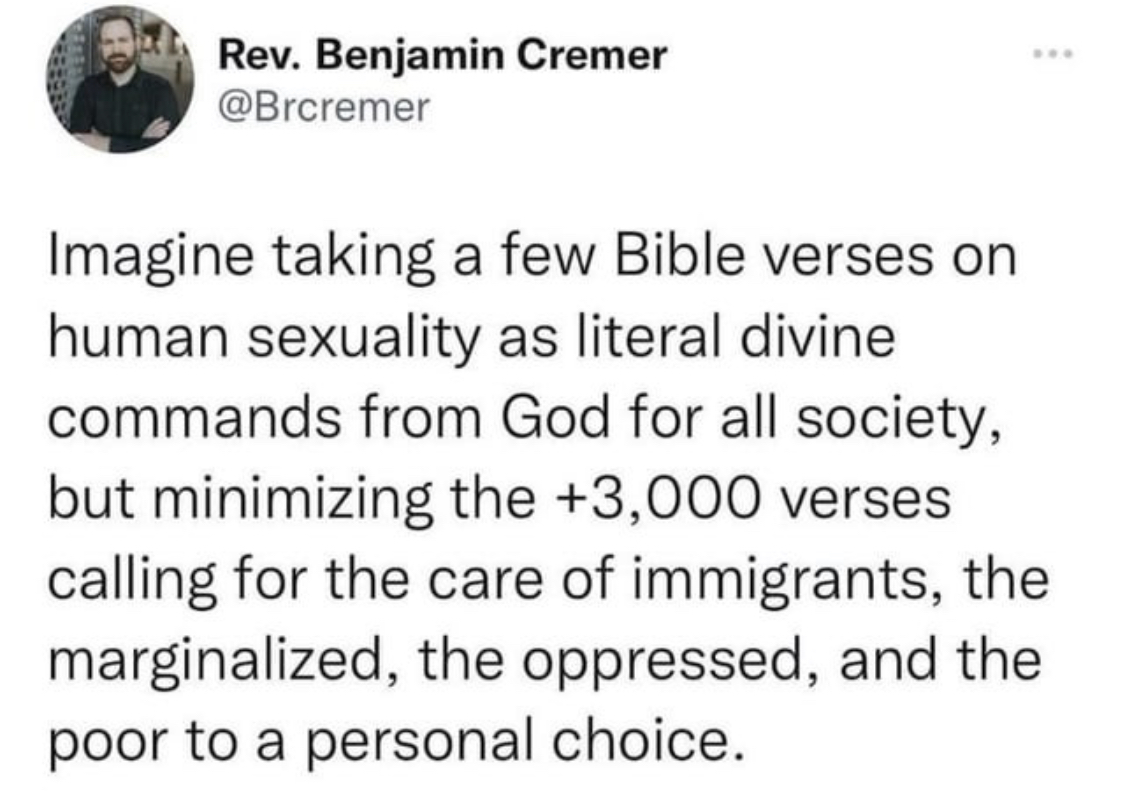
Task: Click the word "sexuality" in the tweet
Action: pos(364,340)
